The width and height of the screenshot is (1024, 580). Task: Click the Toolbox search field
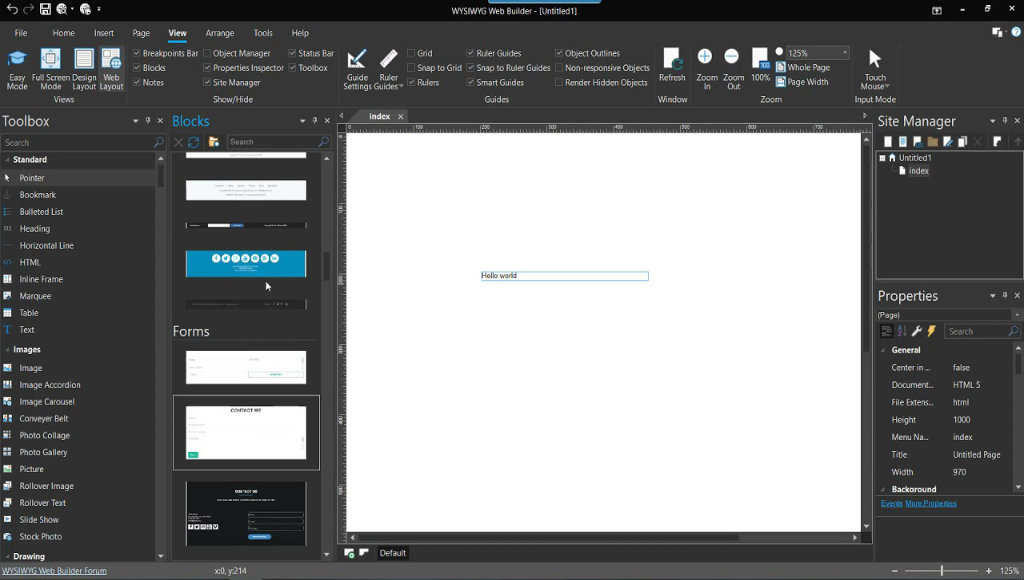[76, 142]
